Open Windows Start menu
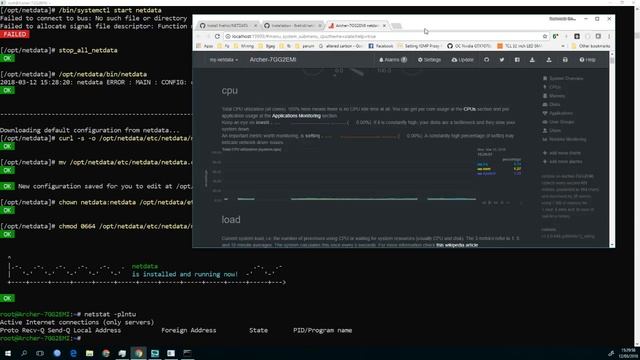 (7, 353)
